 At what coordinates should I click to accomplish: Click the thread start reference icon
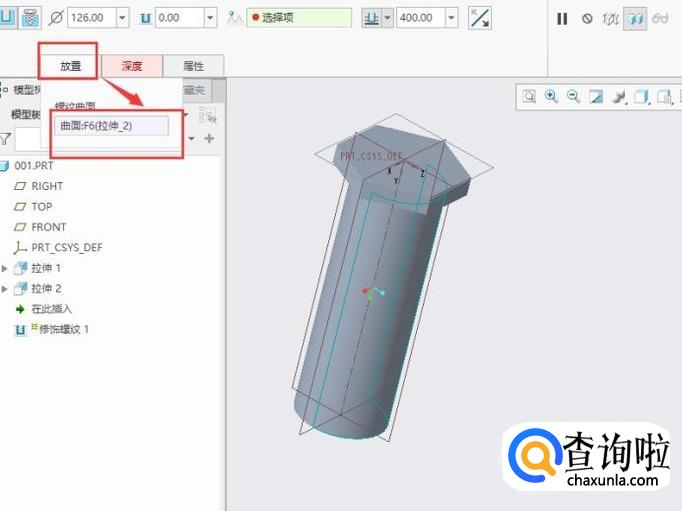(x=234, y=18)
